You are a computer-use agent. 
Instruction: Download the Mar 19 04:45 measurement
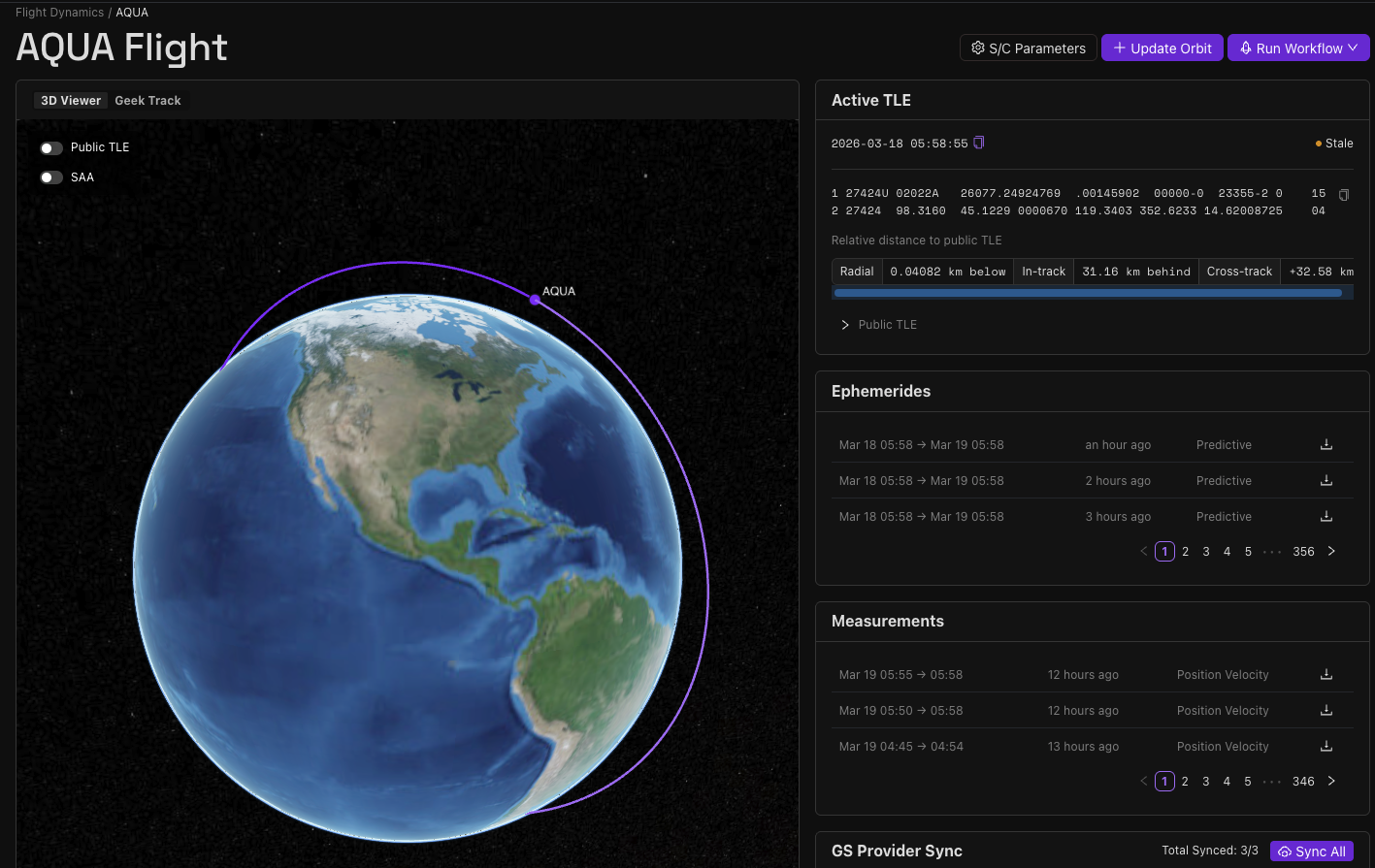tap(1326, 747)
